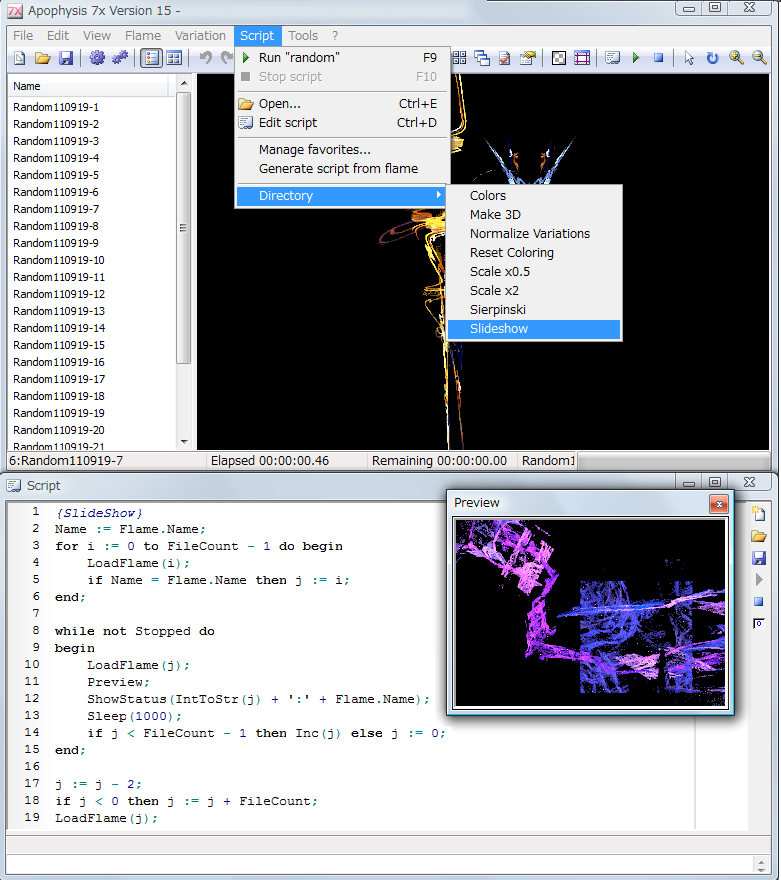Click flame list scroll down arrow
The height and width of the screenshot is (880, 781).
click(x=184, y=442)
